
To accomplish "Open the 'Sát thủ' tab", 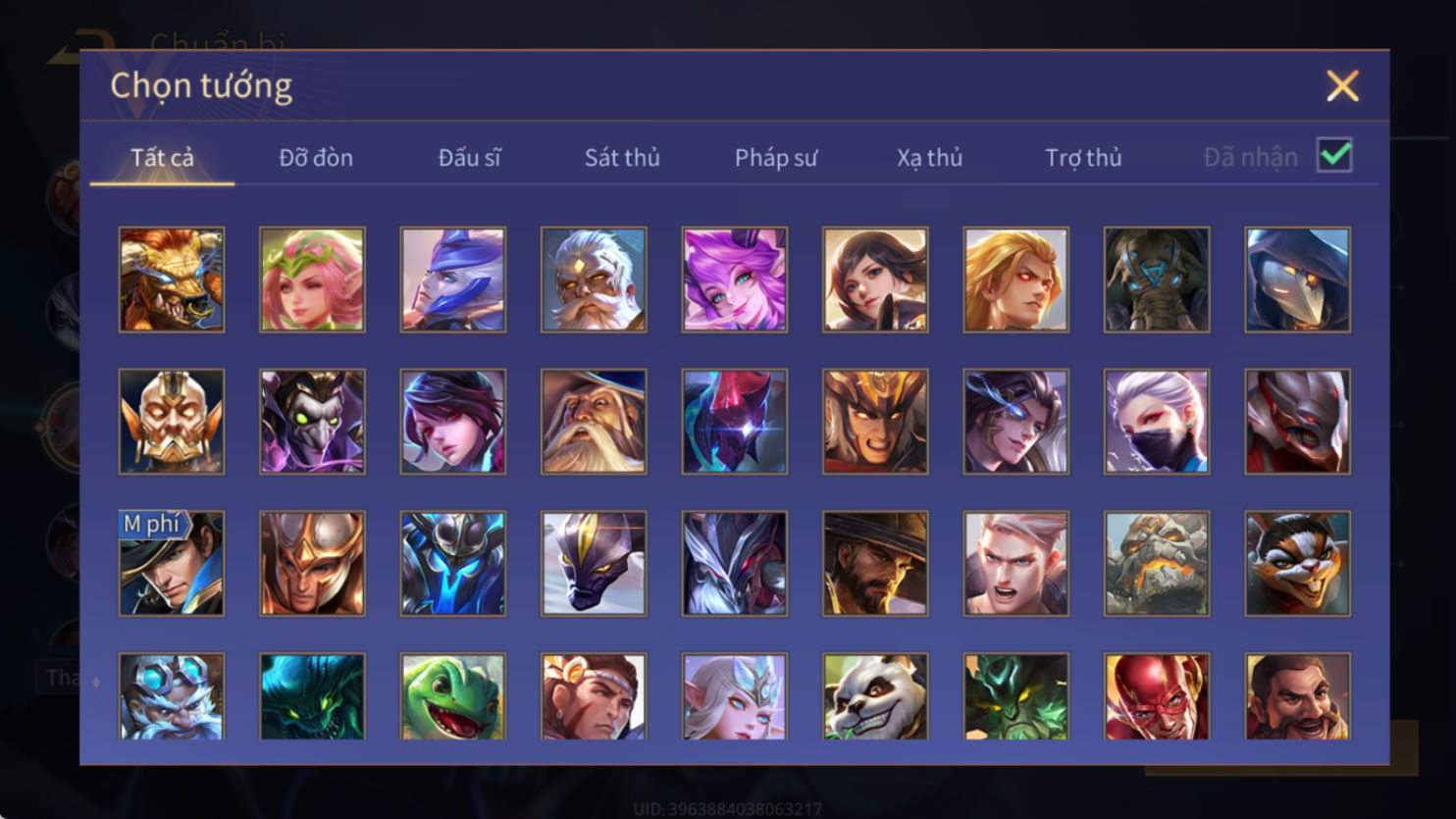I will tap(622, 157).
